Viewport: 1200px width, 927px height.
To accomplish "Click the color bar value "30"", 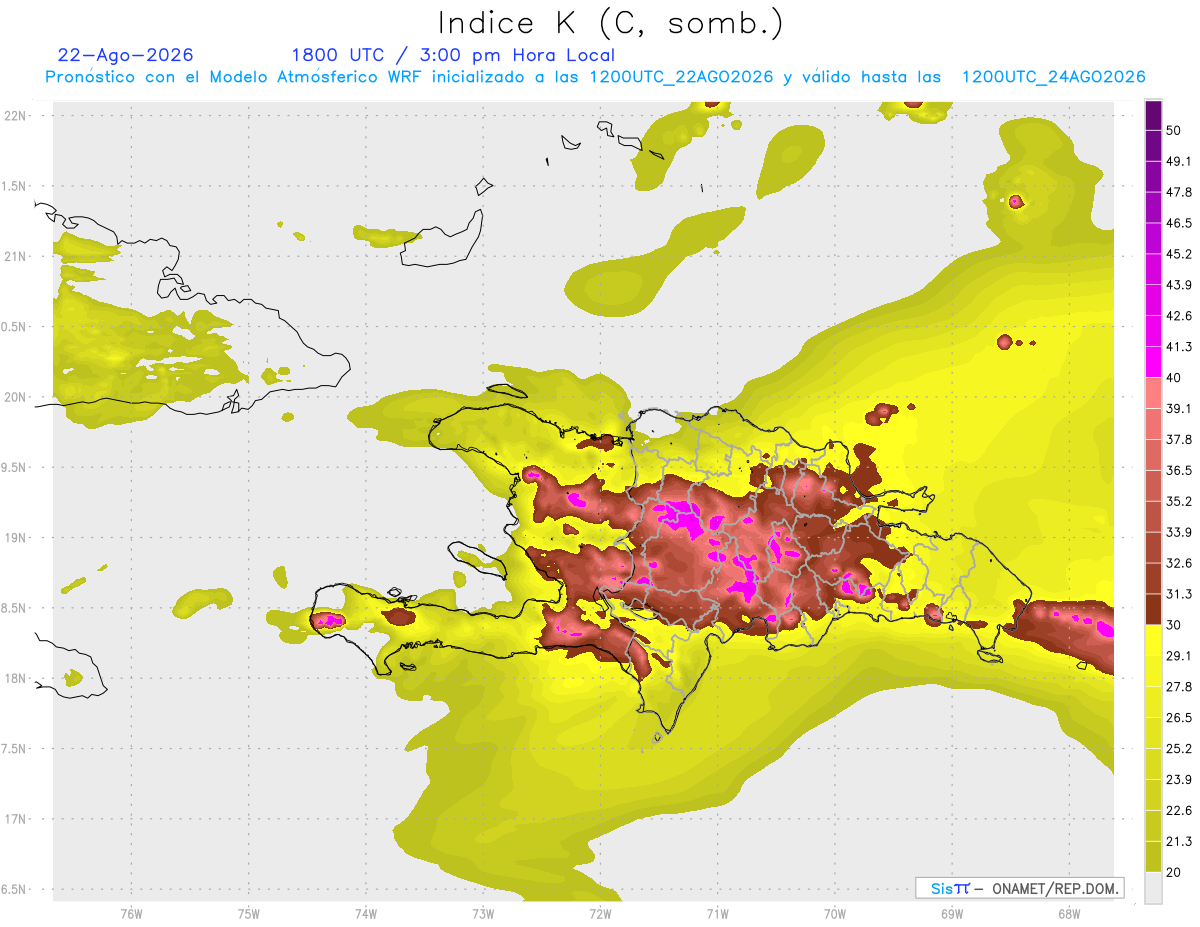I will tap(1175, 625).
